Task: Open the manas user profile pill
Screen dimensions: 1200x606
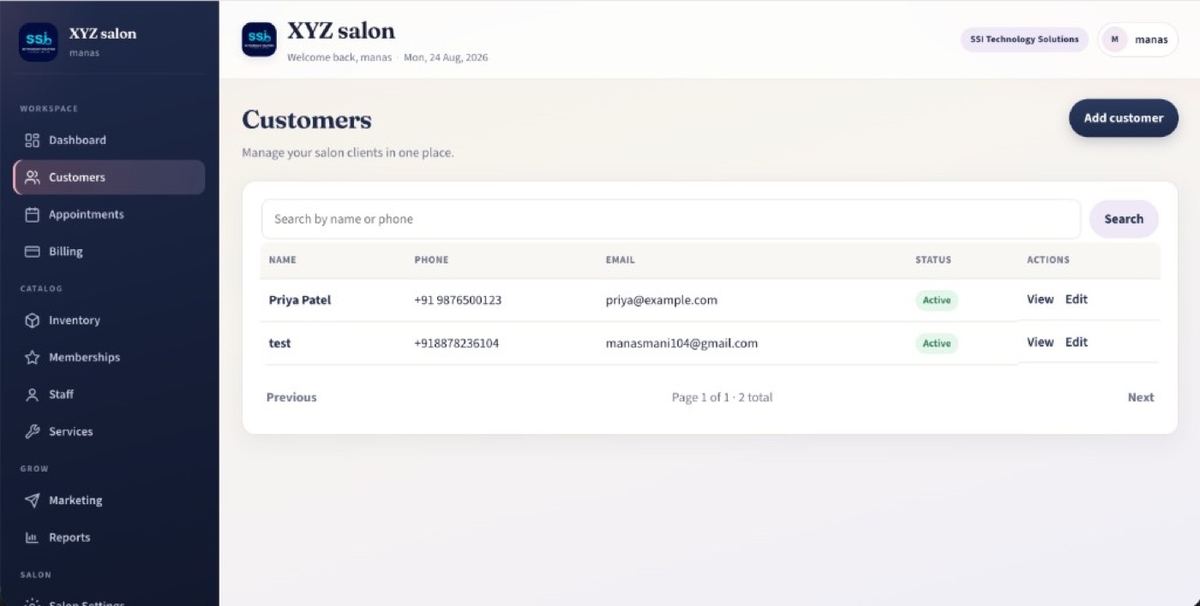Action: point(1138,39)
